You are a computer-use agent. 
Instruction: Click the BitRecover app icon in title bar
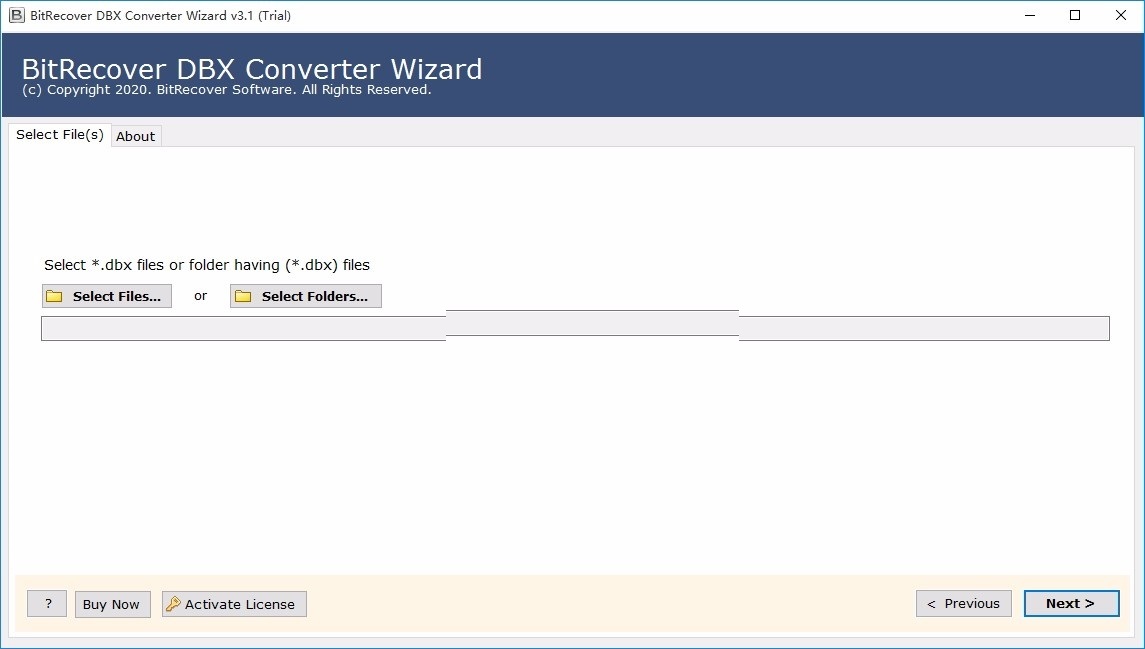click(16, 15)
